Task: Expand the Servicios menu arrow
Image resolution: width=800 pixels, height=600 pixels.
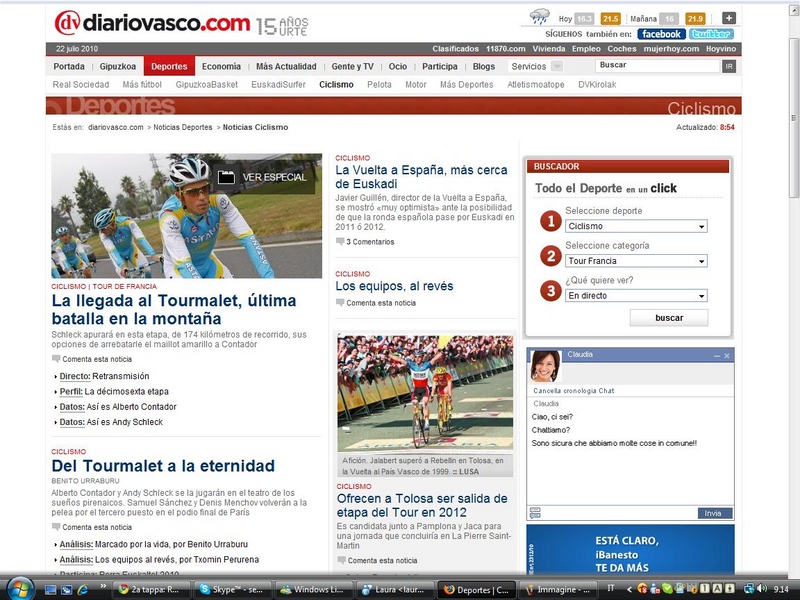Action: pyautogui.click(x=557, y=66)
